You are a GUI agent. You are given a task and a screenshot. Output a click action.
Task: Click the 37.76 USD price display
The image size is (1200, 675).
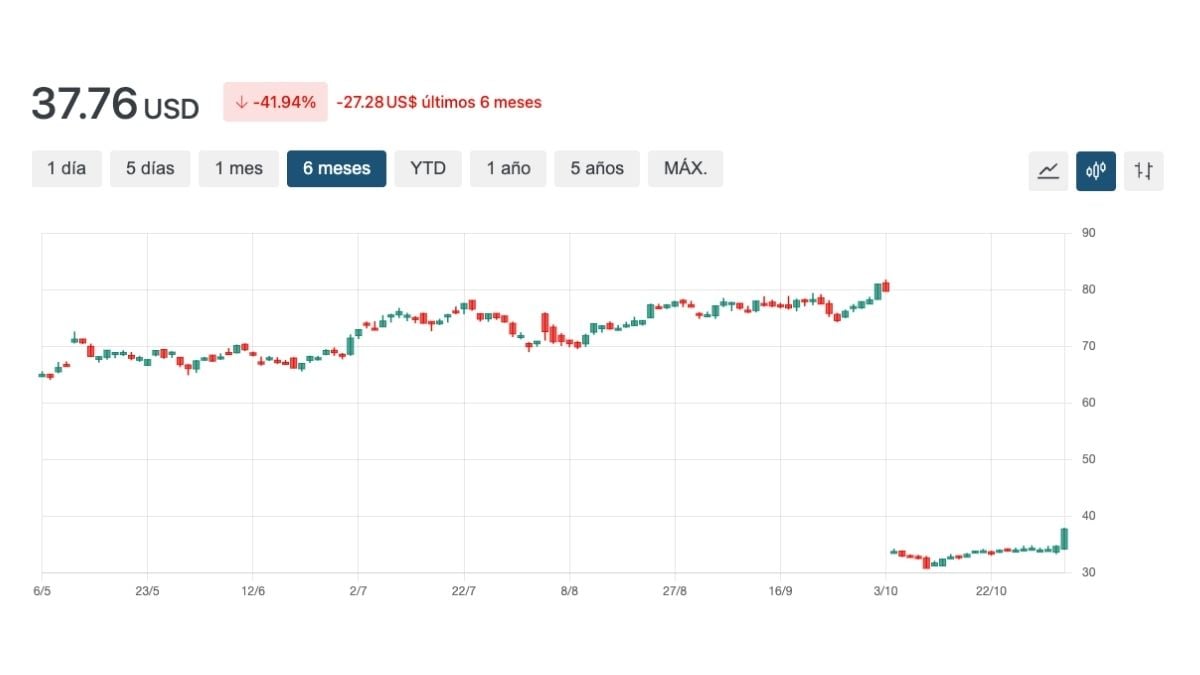coord(114,103)
